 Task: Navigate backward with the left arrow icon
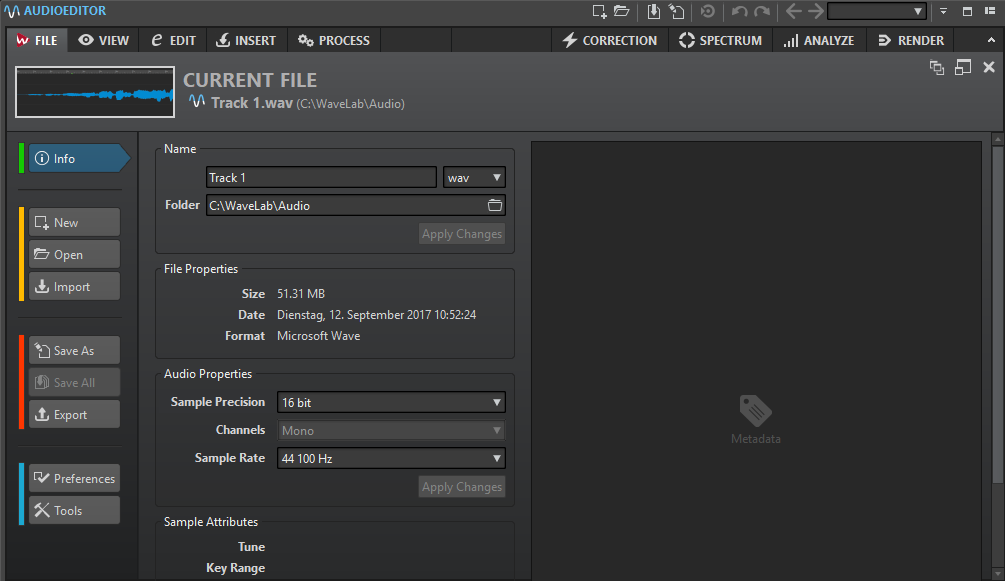[793, 11]
